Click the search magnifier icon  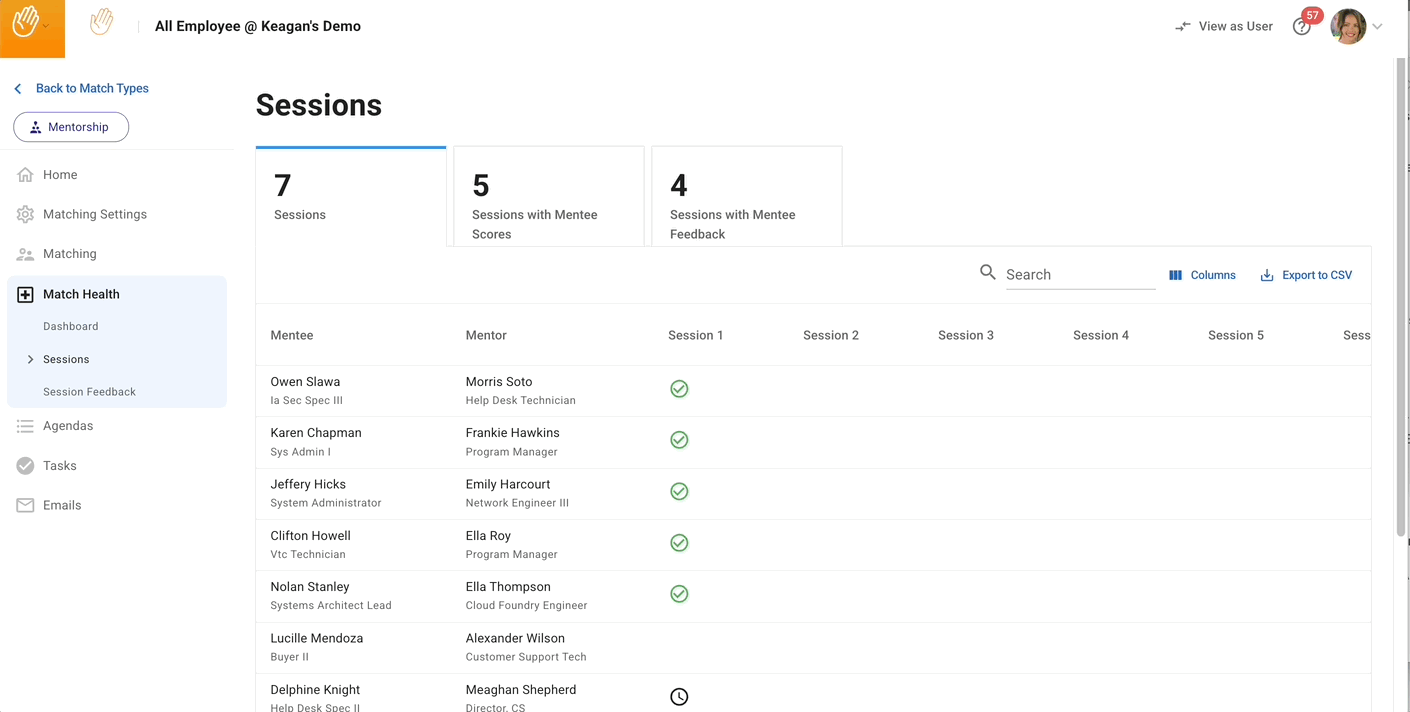click(987, 272)
